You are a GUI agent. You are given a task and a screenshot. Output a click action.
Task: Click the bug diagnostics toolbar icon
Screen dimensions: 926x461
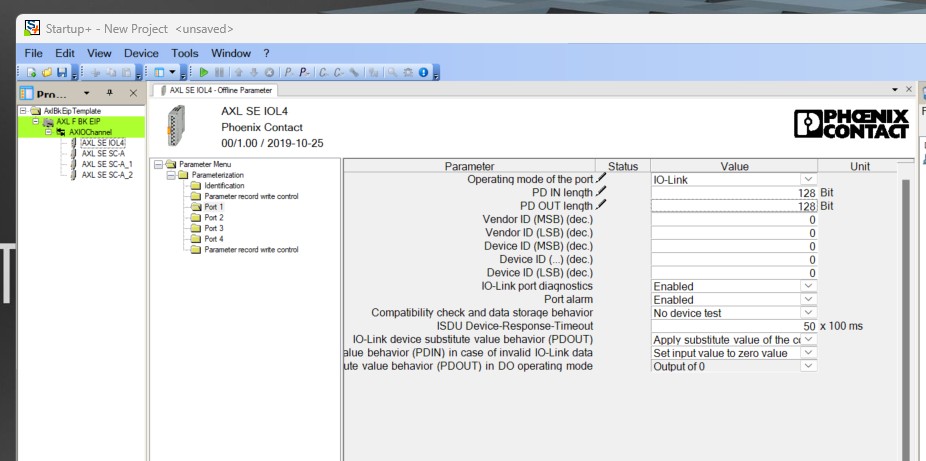407,73
